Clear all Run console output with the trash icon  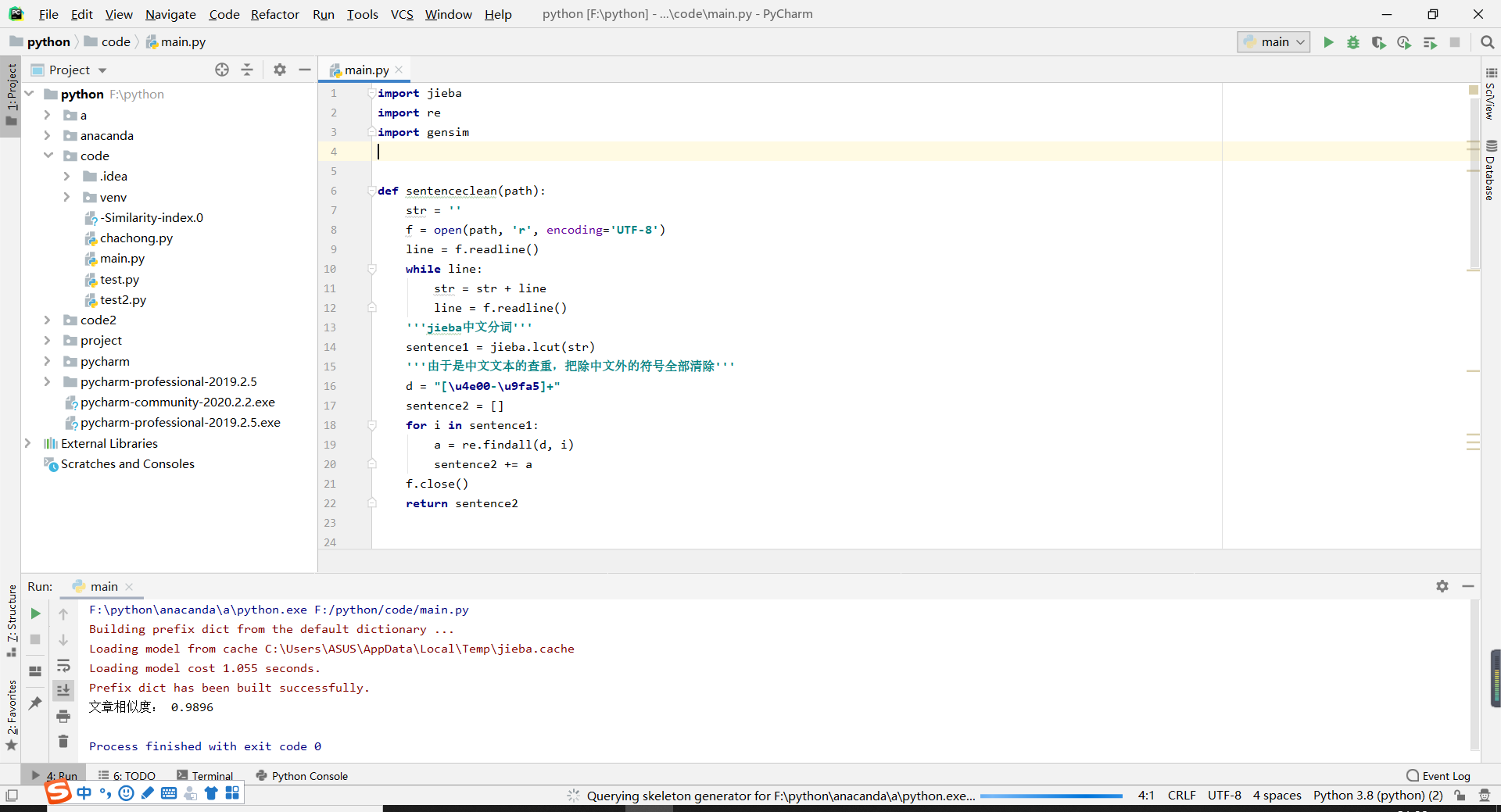pos(63,741)
